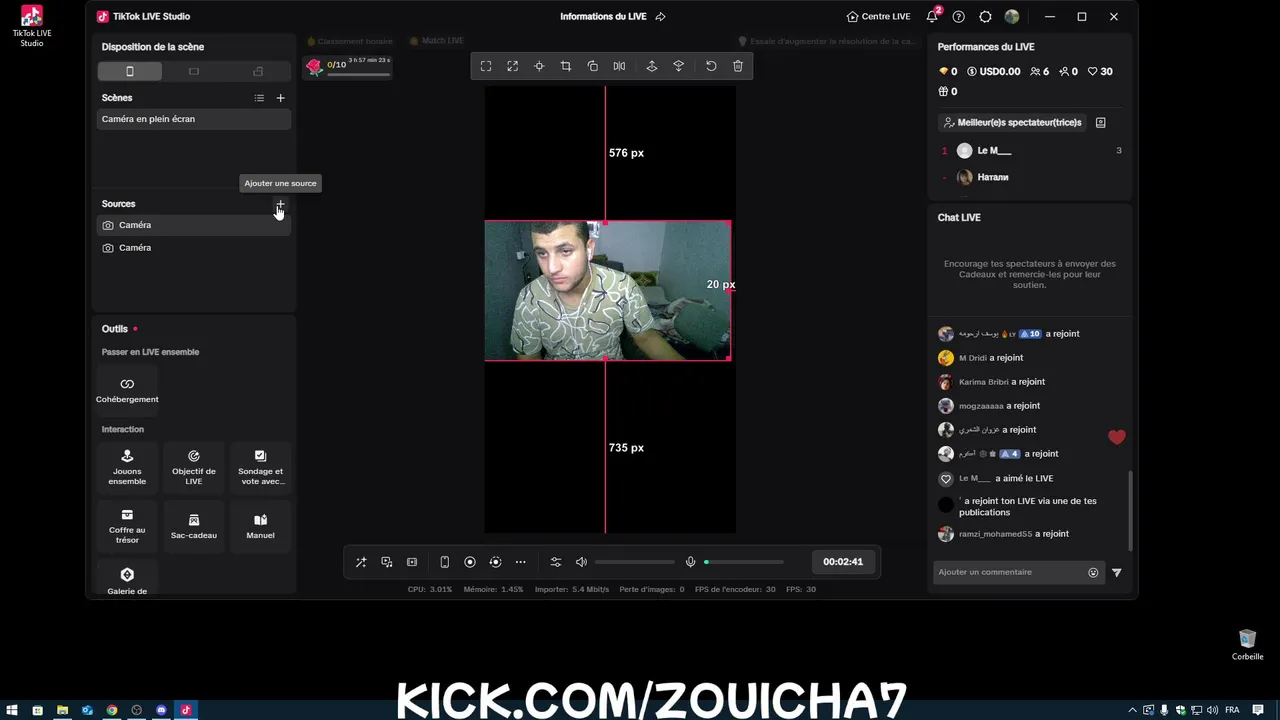This screenshot has height=720, width=1280.
Task: Click the Discord icon in the taskbar
Action: click(x=161, y=710)
